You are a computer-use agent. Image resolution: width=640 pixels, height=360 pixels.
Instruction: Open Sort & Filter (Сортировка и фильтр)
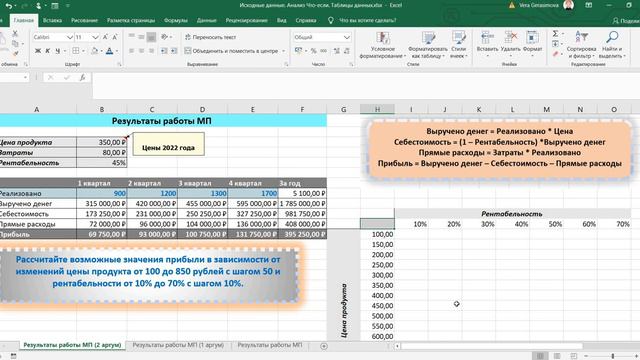581,45
